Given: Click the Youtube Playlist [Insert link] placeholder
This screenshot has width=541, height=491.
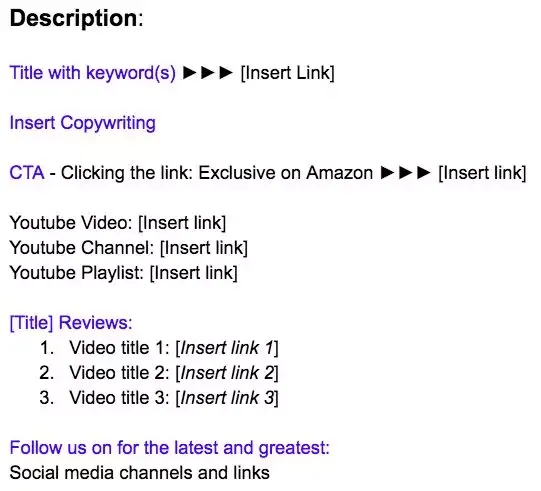Looking at the screenshot, I should (x=194, y=273).
